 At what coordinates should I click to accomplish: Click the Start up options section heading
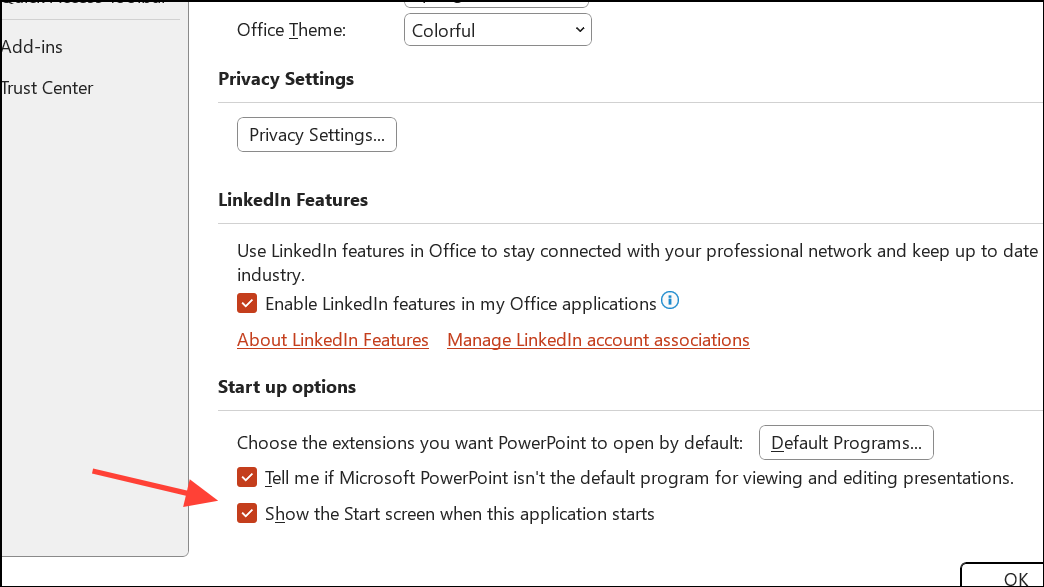[287, 387]
